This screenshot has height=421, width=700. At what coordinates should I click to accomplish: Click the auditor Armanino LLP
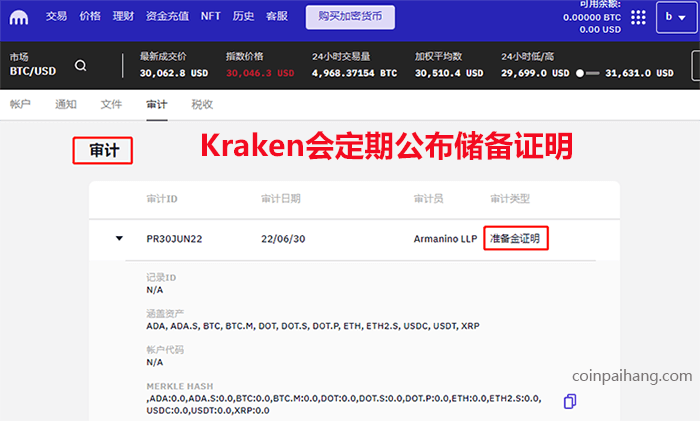pos(446,239)
